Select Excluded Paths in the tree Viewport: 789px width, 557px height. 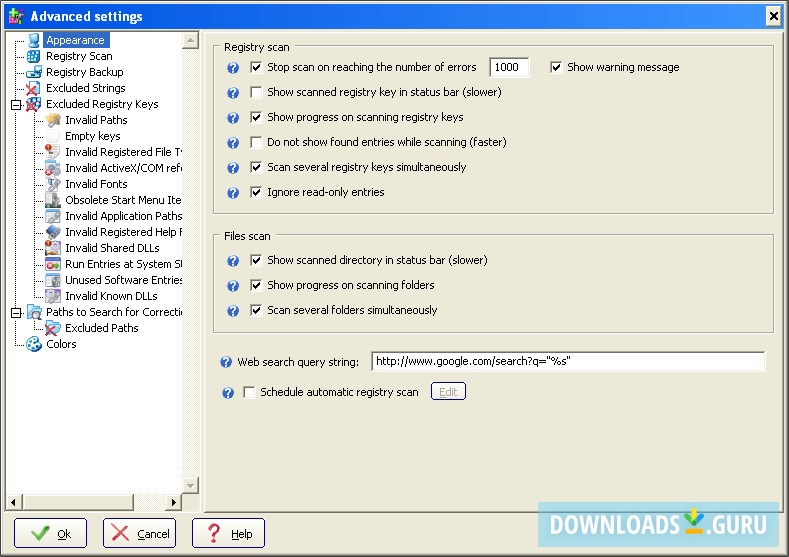102,329
